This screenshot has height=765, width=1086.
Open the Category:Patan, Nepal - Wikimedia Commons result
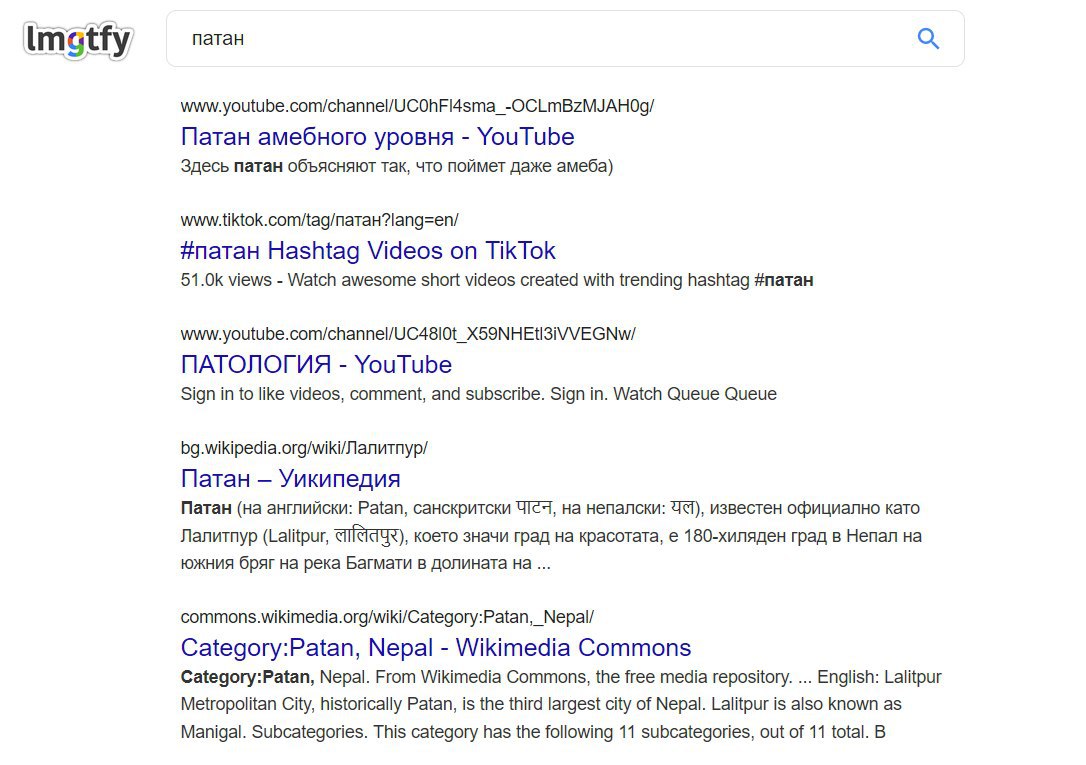point(436,647)
